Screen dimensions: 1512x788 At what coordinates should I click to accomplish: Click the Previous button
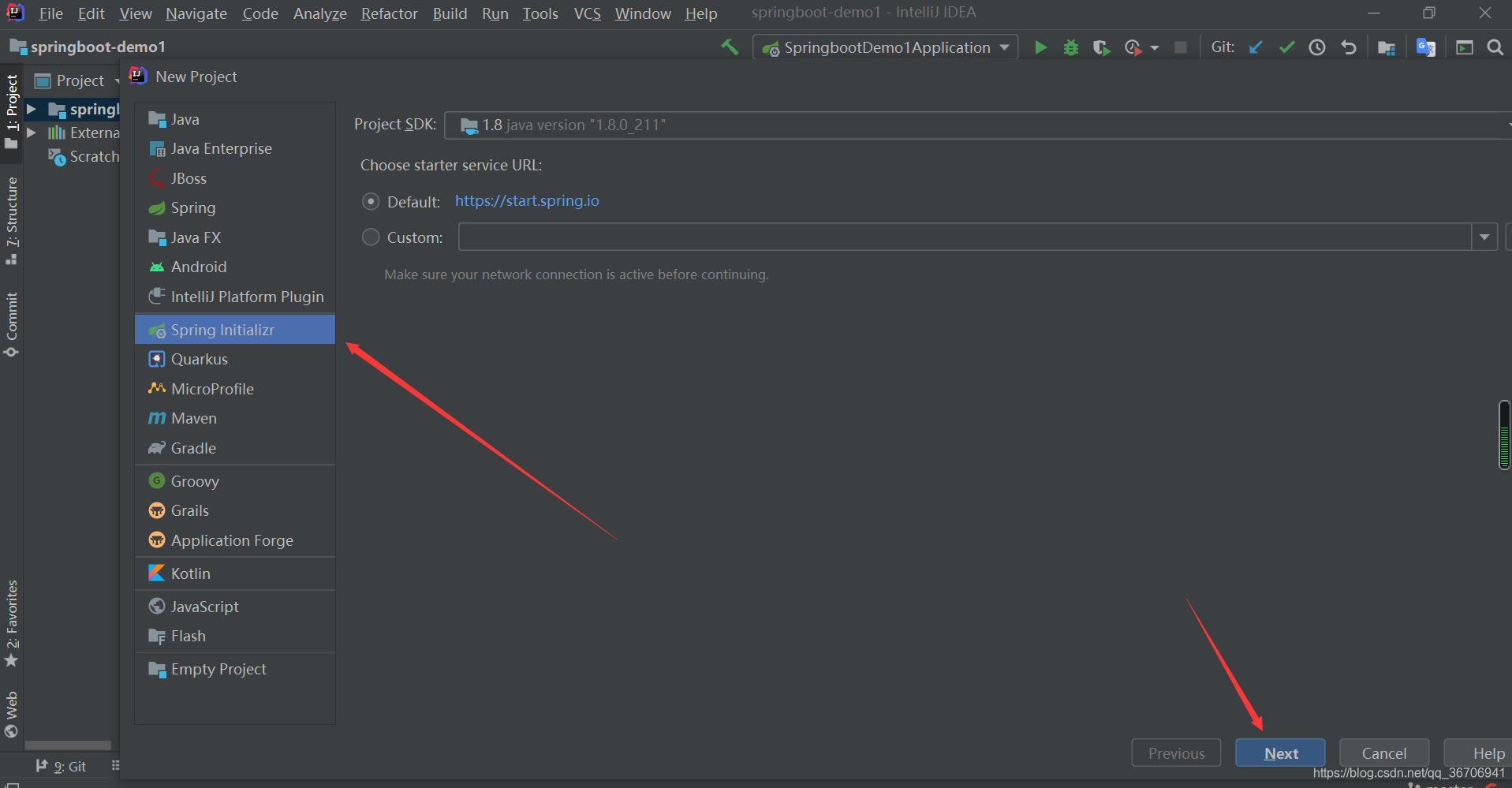(x=1176, y=753)
